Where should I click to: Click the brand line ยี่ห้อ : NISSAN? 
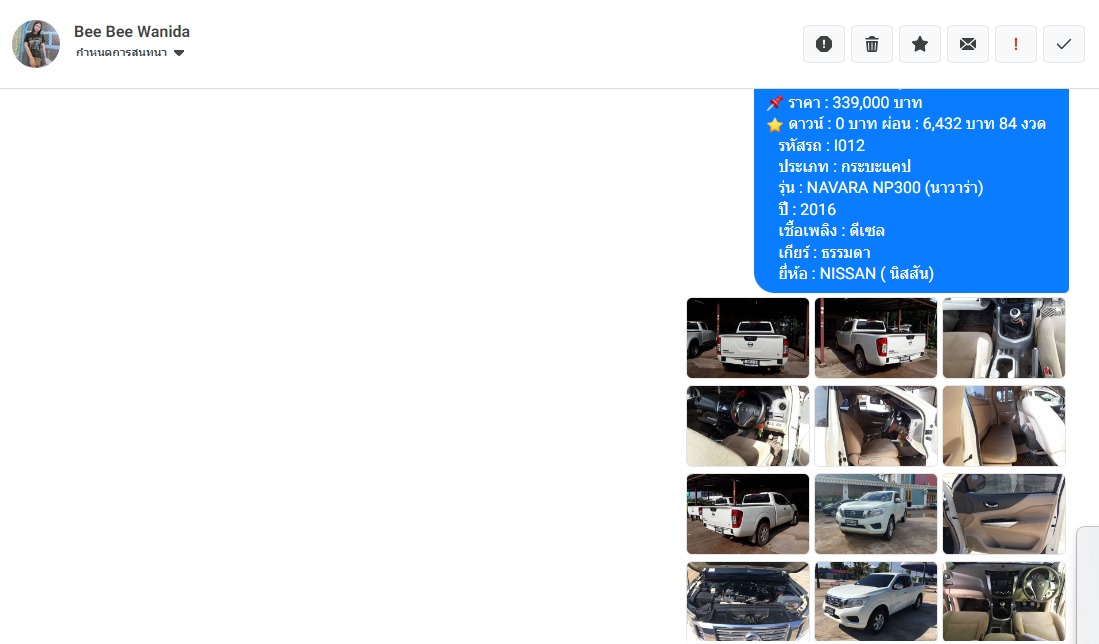(856, 273)
